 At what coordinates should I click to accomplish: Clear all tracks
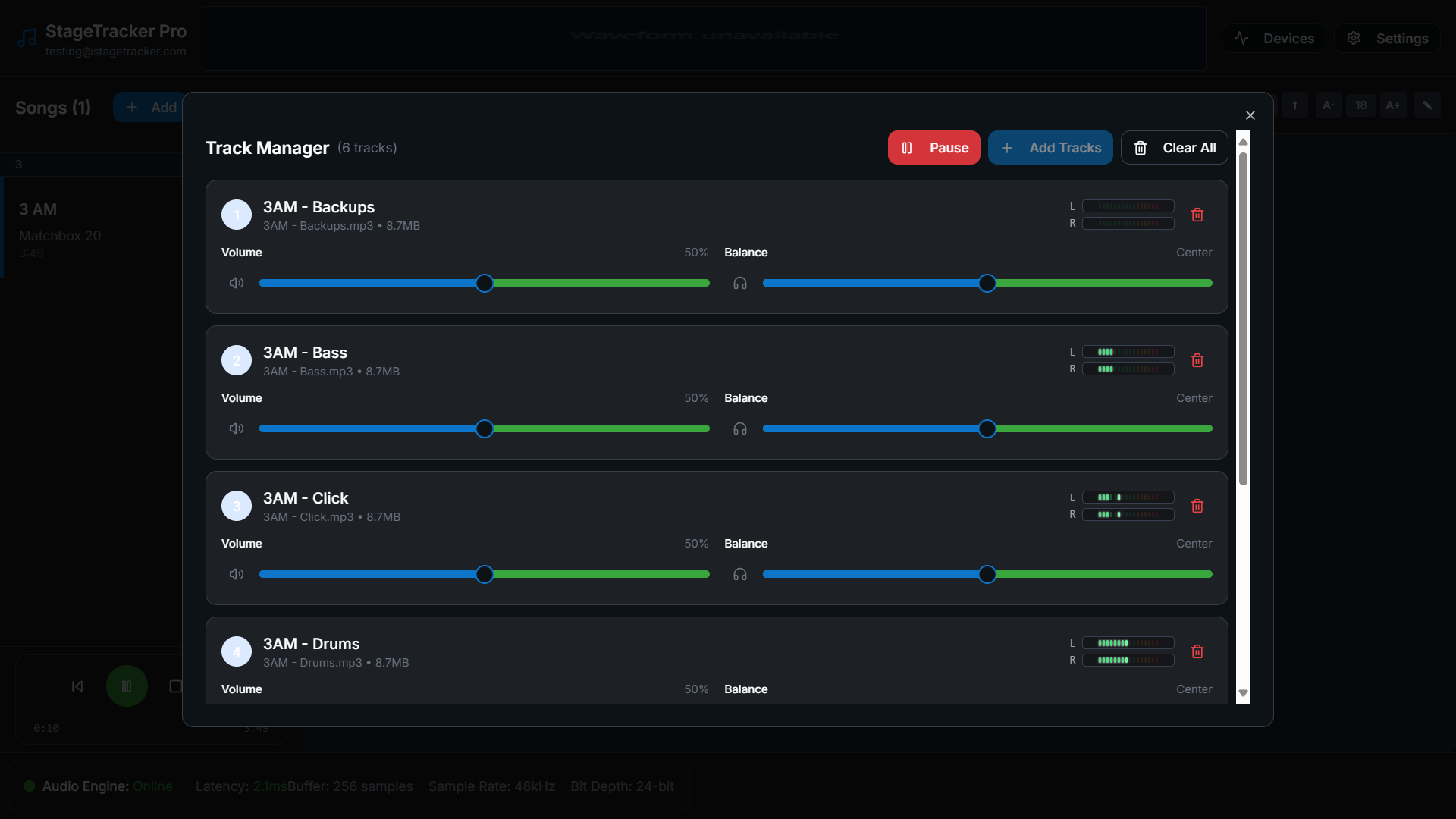(1174, 148)
